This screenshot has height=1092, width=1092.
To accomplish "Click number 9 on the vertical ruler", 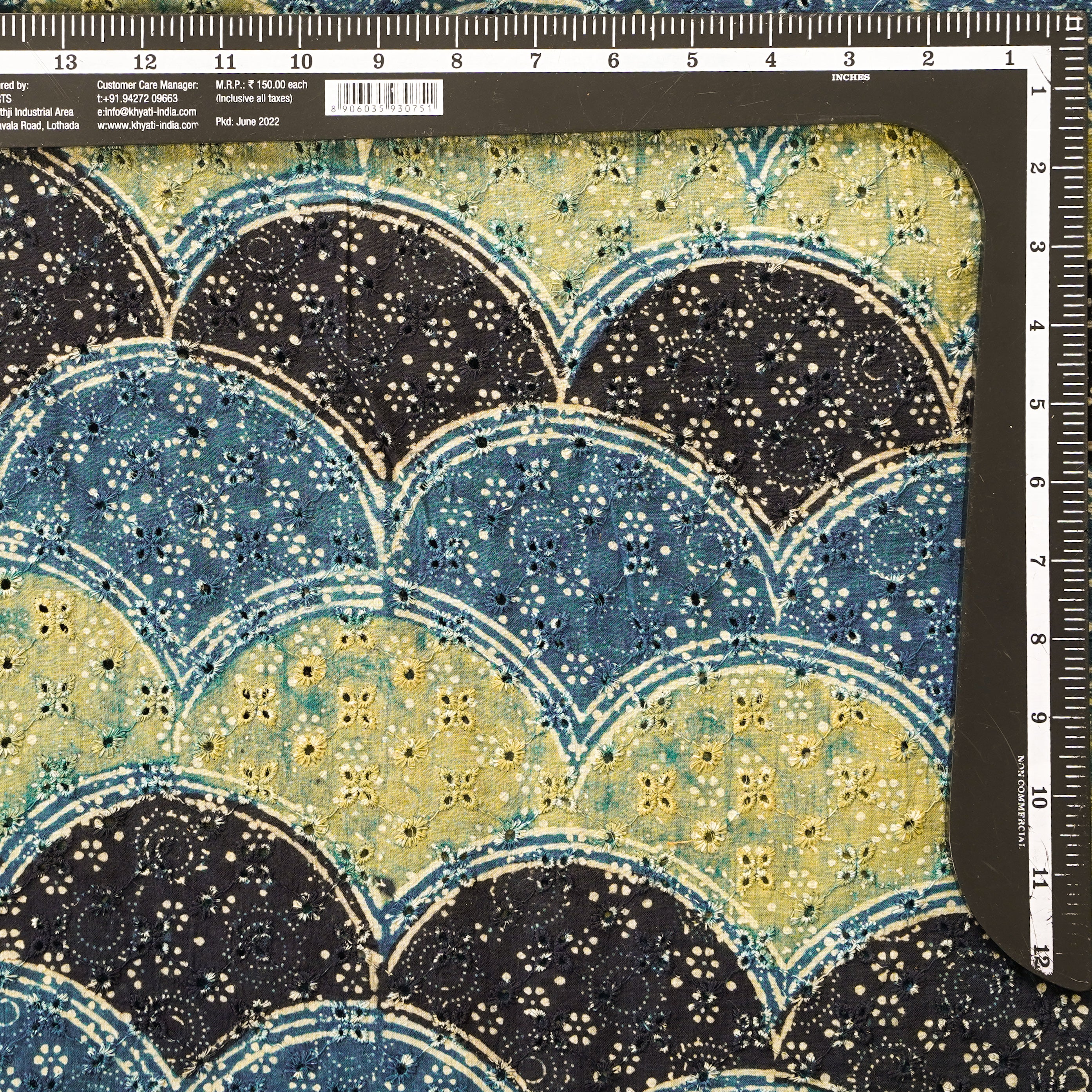I will pos(1038,718).
